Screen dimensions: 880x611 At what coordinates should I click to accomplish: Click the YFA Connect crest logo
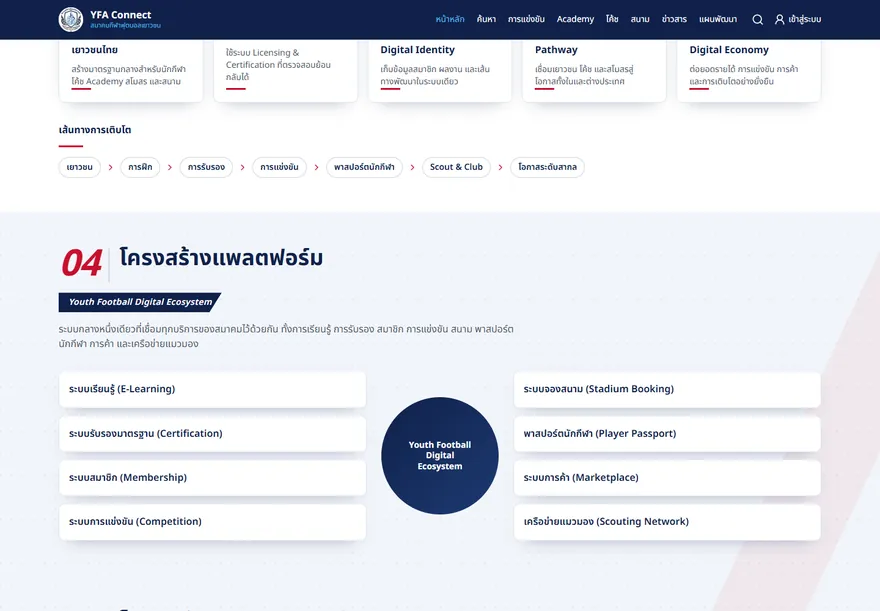click(x=71, y=19)
